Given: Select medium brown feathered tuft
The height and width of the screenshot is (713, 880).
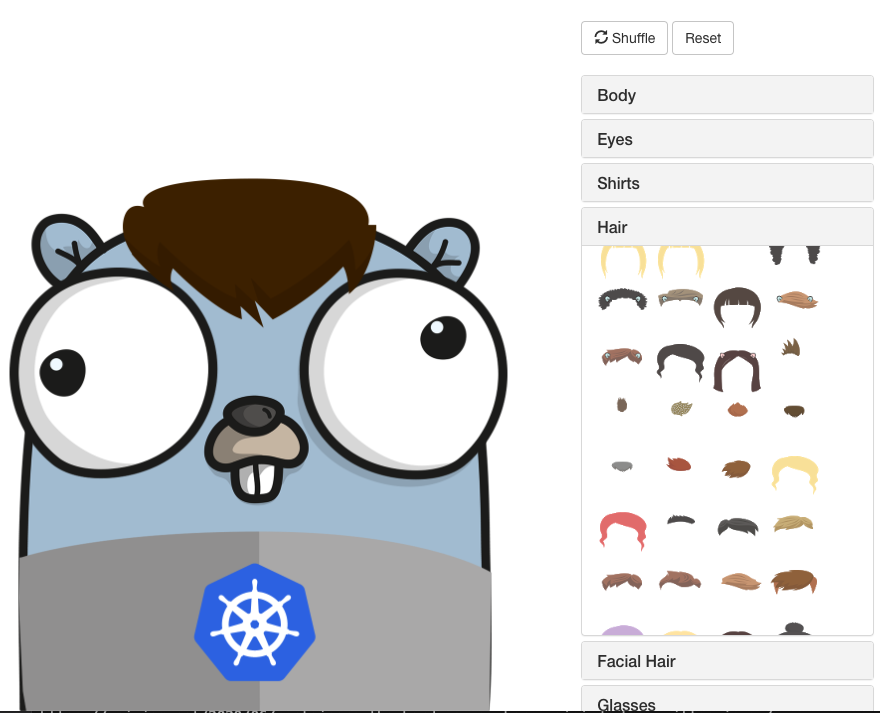Looking at the screenshot, I should coord(736,469).
